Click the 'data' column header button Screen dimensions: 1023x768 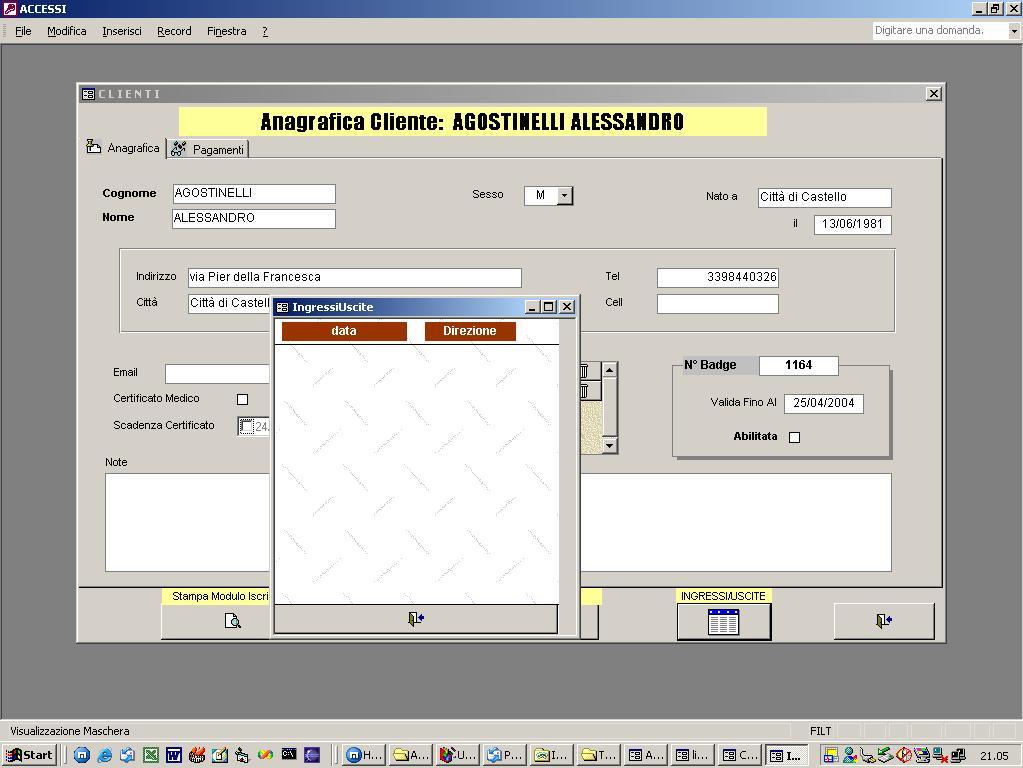(x=344, y=331)
